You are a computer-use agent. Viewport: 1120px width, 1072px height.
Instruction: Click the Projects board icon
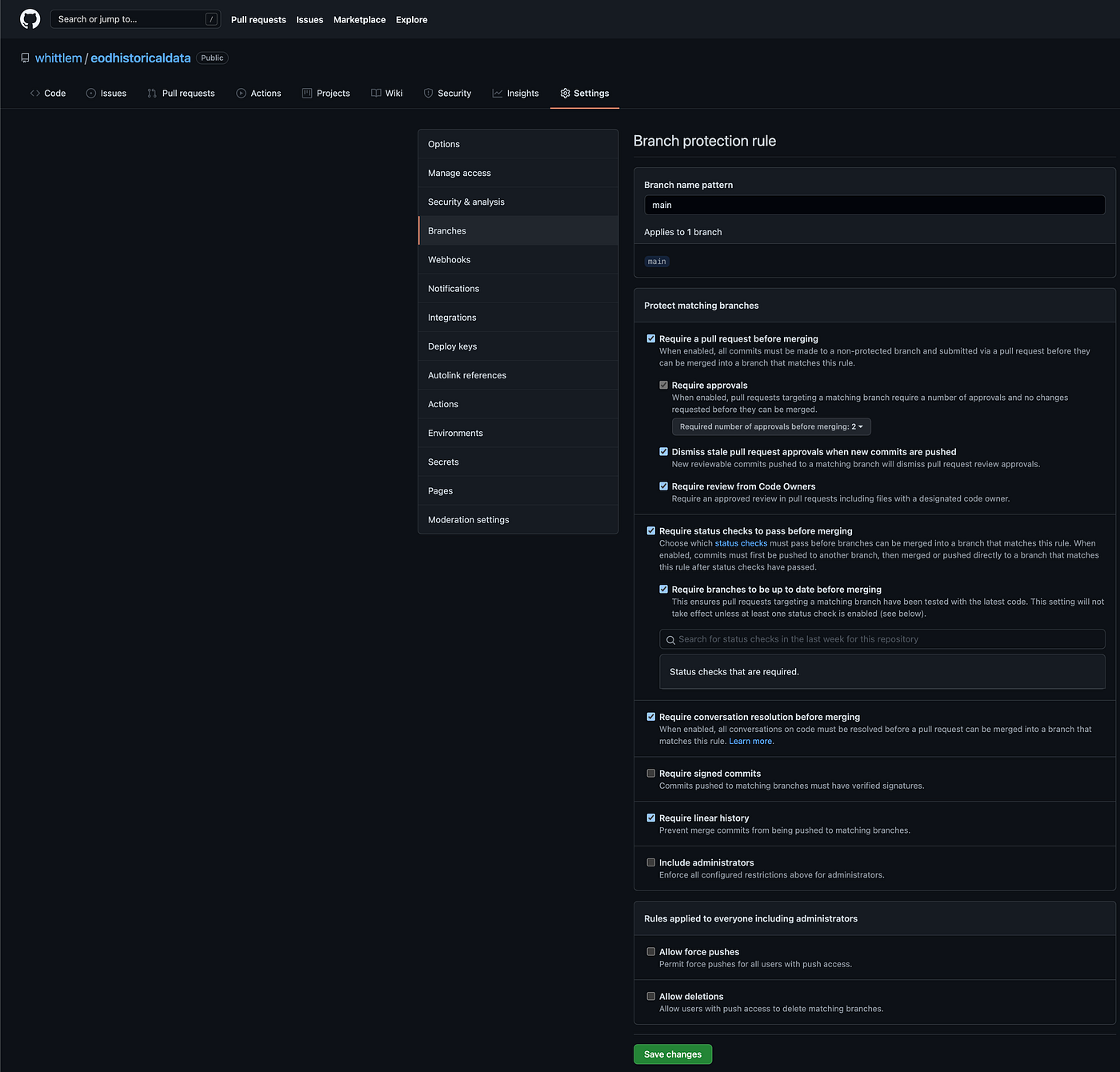coord(307,94)
